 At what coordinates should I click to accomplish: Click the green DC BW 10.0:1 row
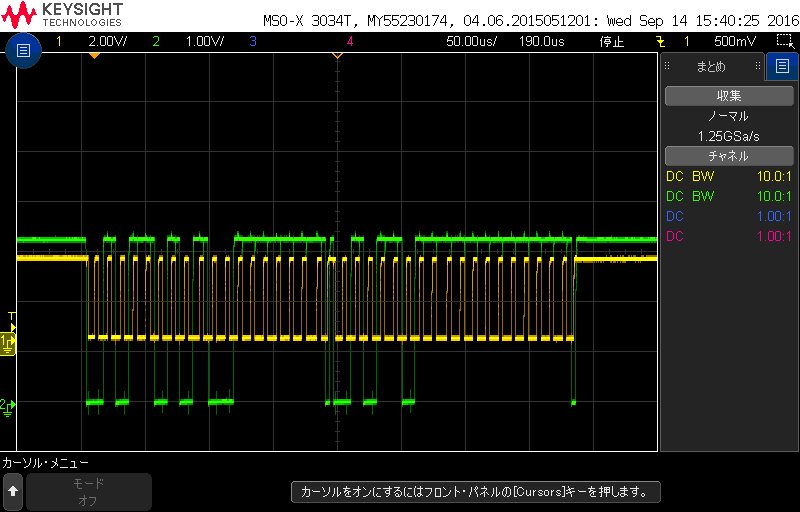[729, 196]
